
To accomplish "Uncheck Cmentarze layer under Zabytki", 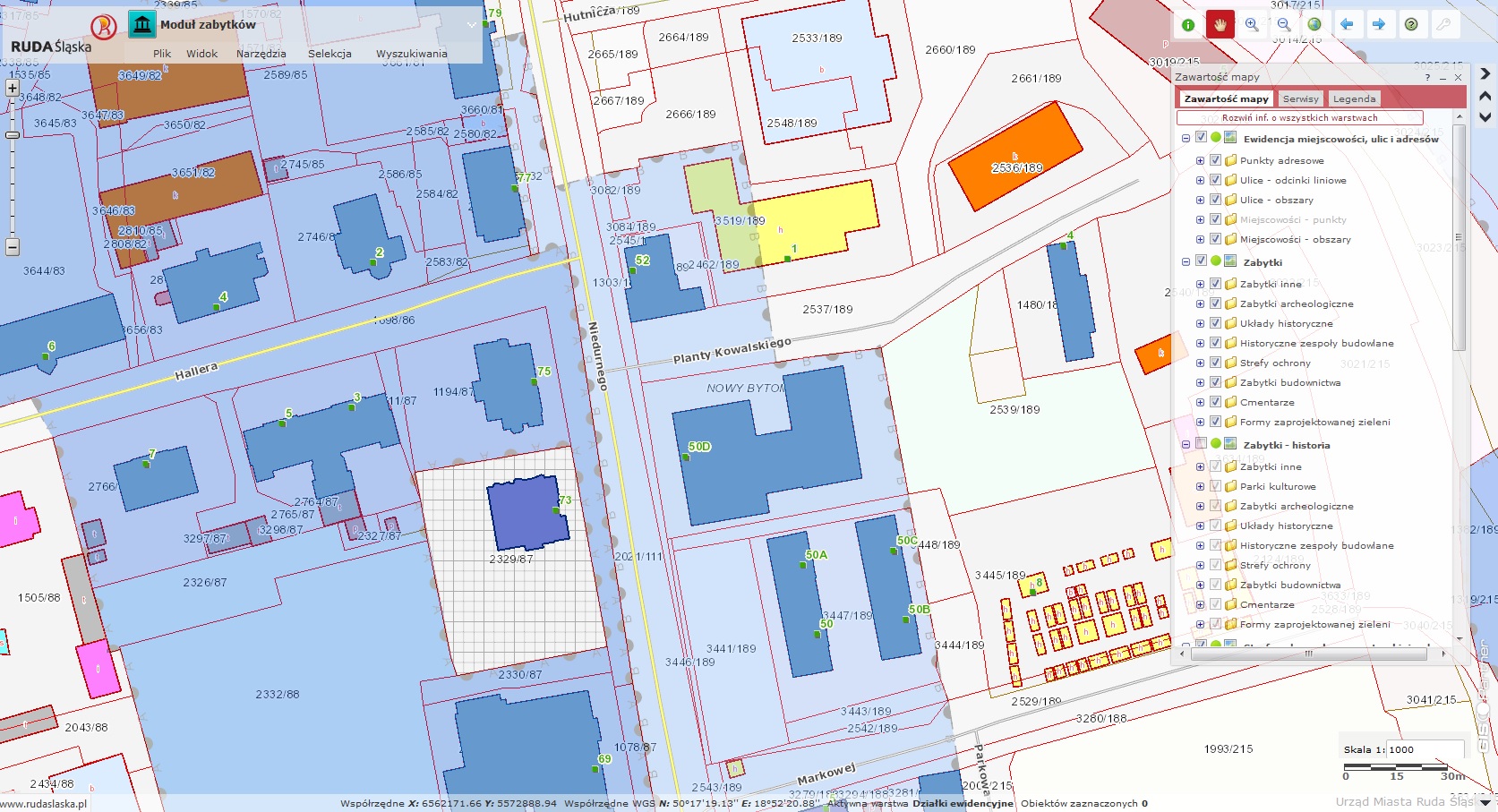I will coord(1215,402).
